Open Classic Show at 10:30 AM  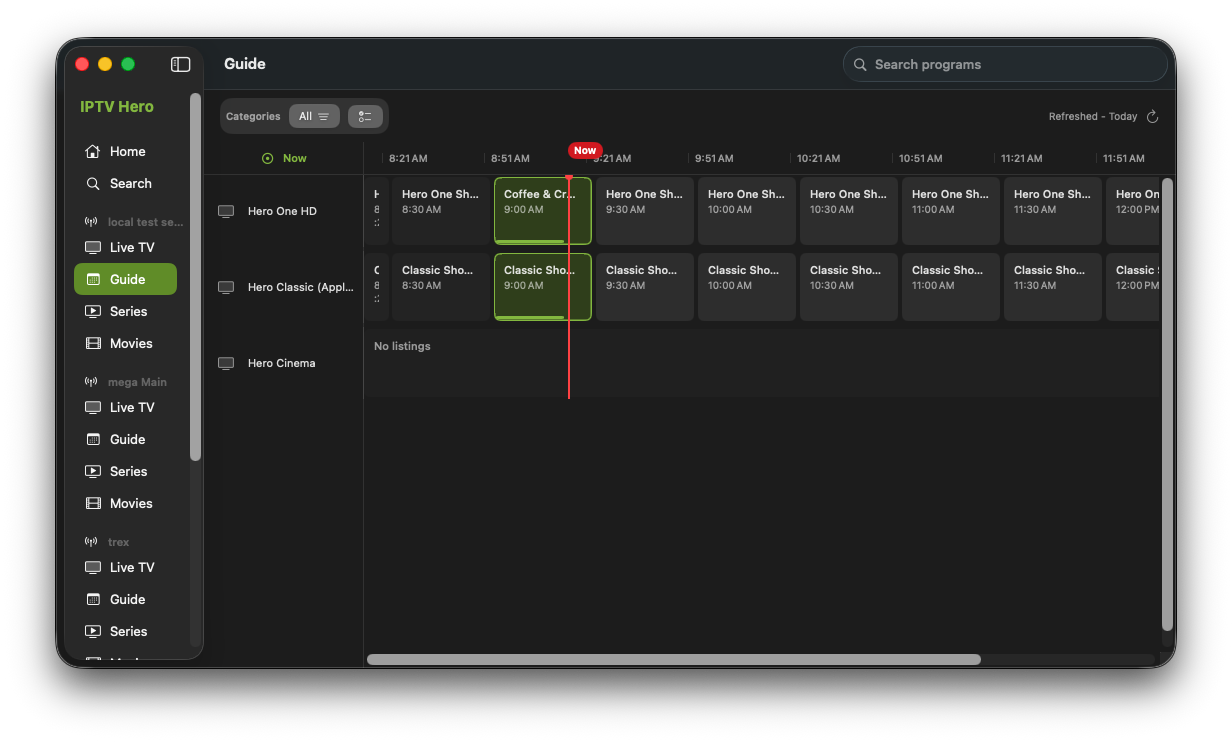pos(849,287)
